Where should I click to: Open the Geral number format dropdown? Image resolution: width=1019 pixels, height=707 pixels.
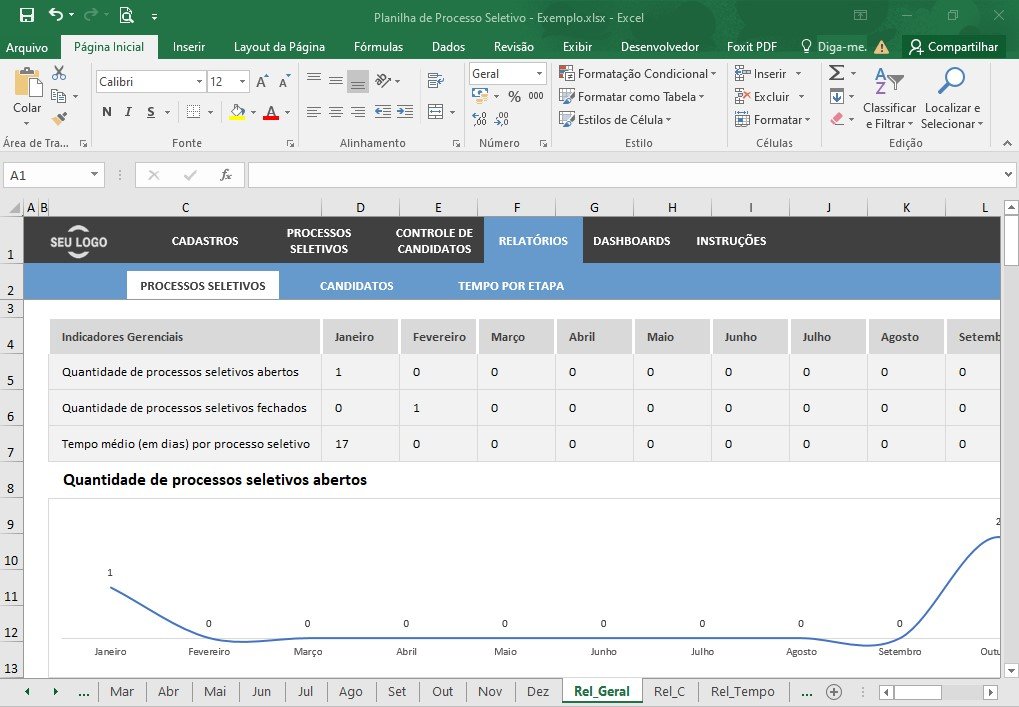[x=539, y=73]
